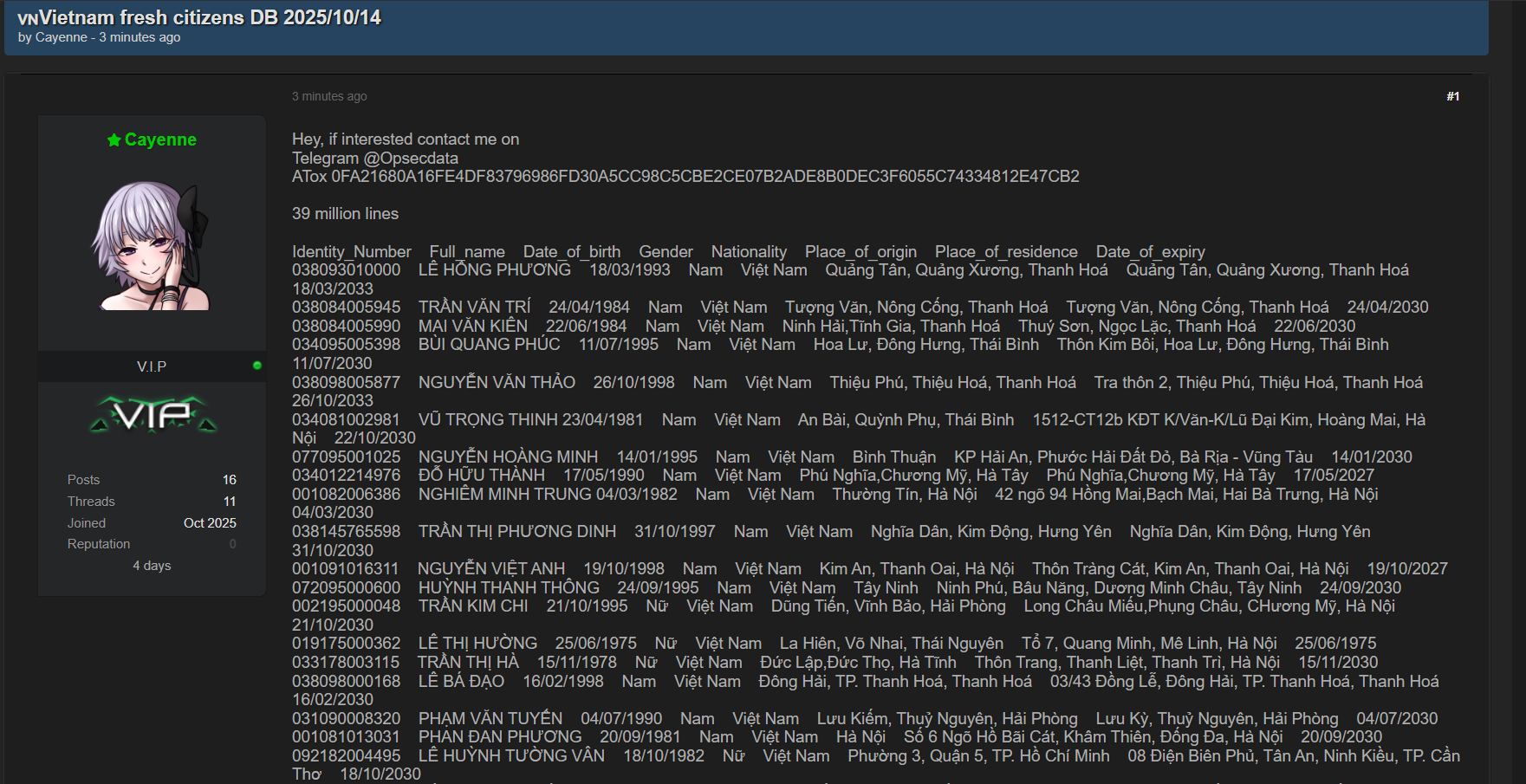The image size is (1526, 784).
Task: View the user's post count of 16
Action: pos(229,479)
